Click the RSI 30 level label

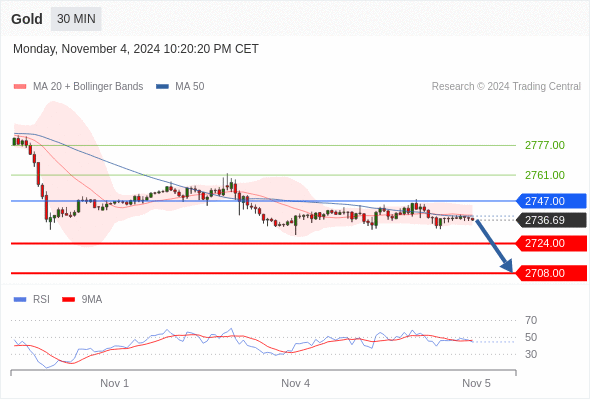click(x=531, y=354)
